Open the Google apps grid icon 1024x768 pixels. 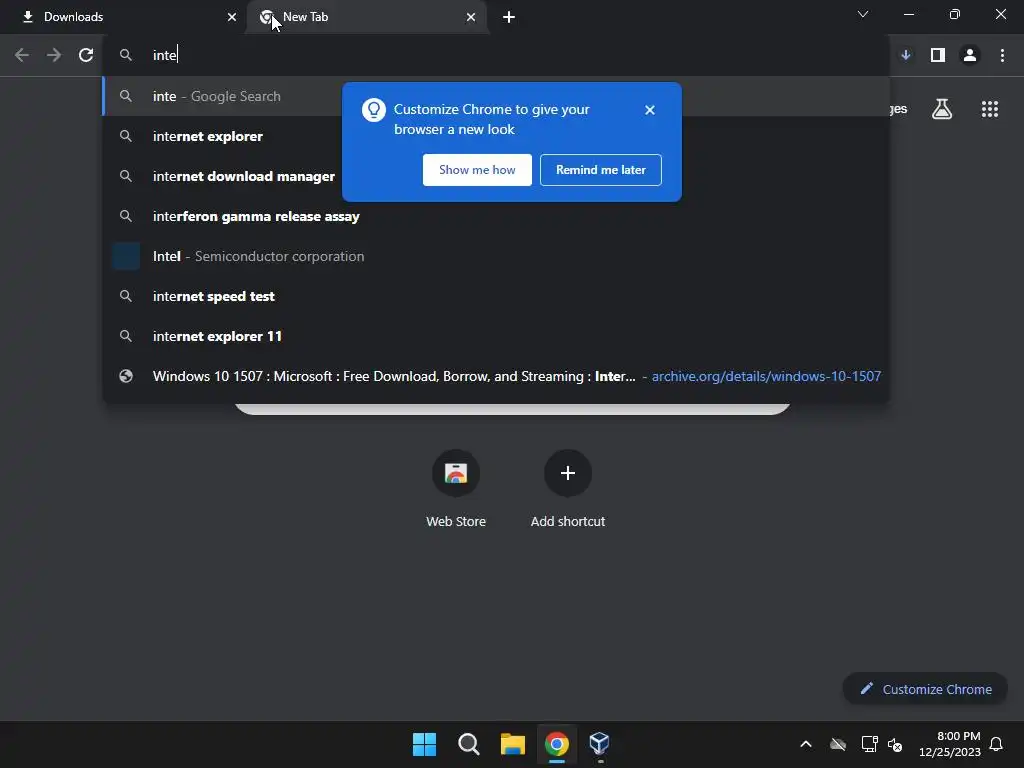click(x=990, y=109)
